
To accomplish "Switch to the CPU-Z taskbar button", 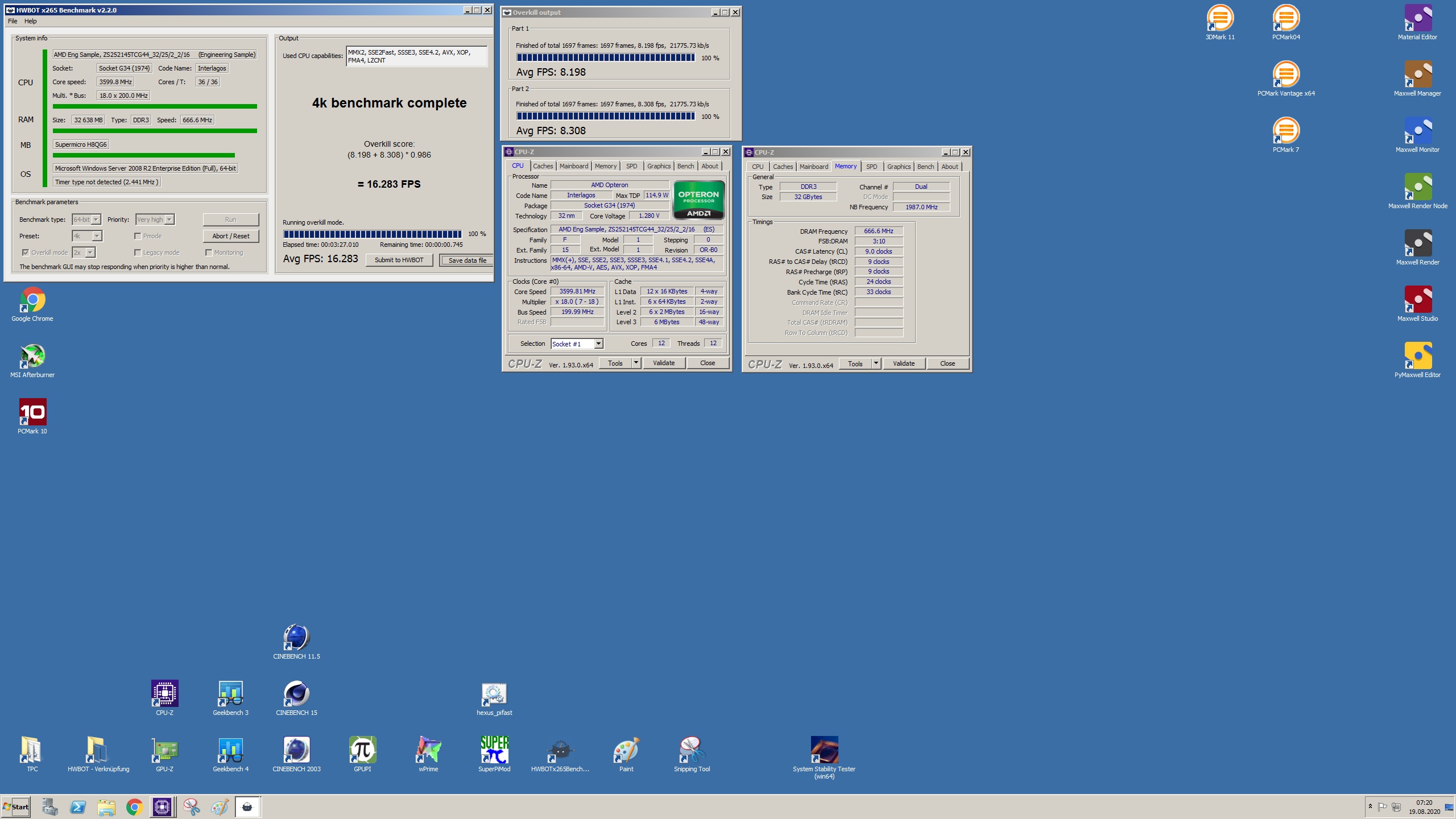I will pos(162,806).
